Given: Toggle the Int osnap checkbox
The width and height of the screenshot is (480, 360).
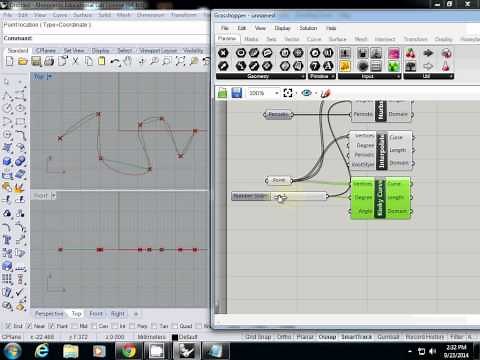Looking at the screenshot, I should click(x=114, y=325).
